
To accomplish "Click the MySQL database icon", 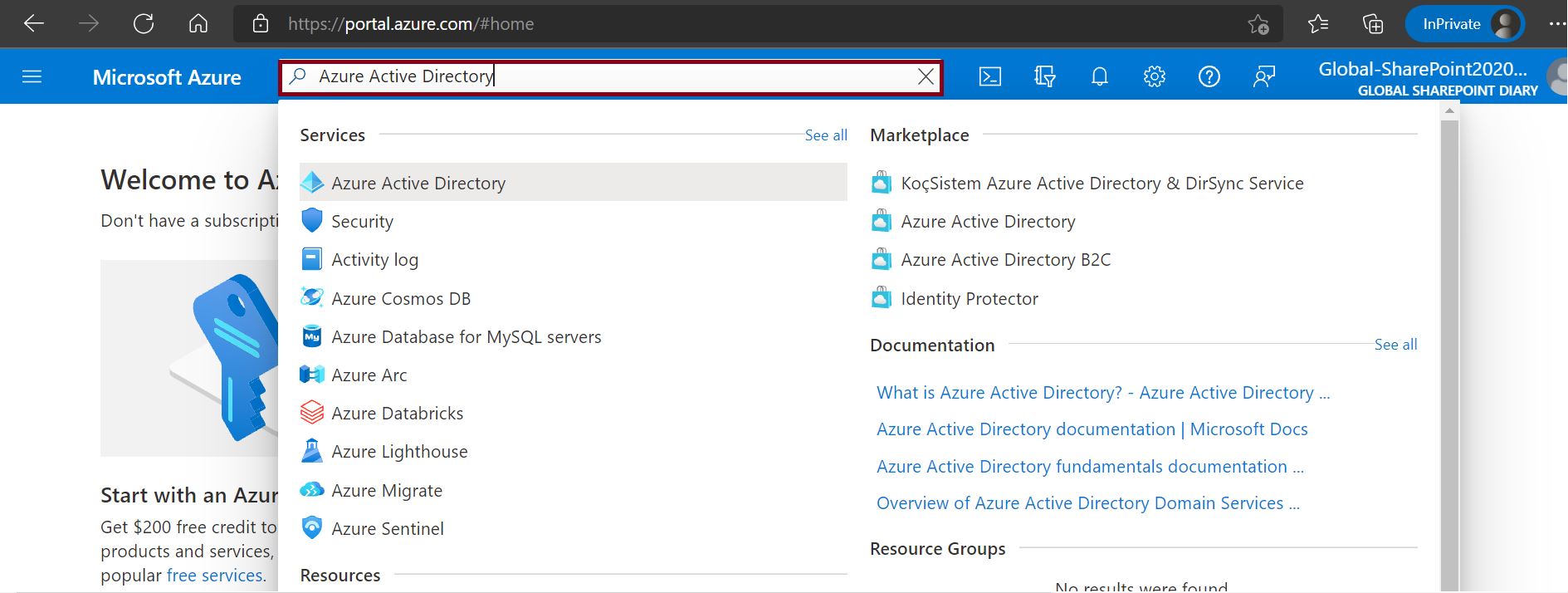I will coord(312,336).
